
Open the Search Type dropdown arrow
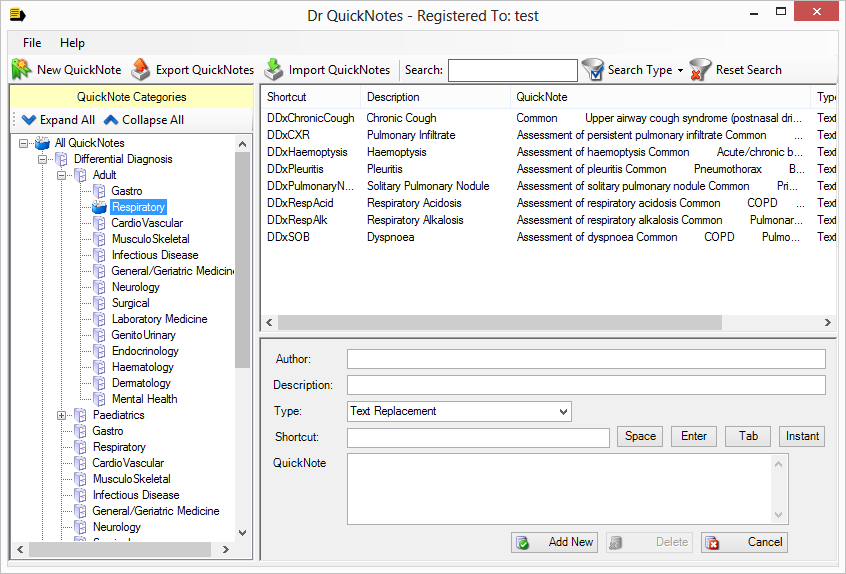coord(680,71)
